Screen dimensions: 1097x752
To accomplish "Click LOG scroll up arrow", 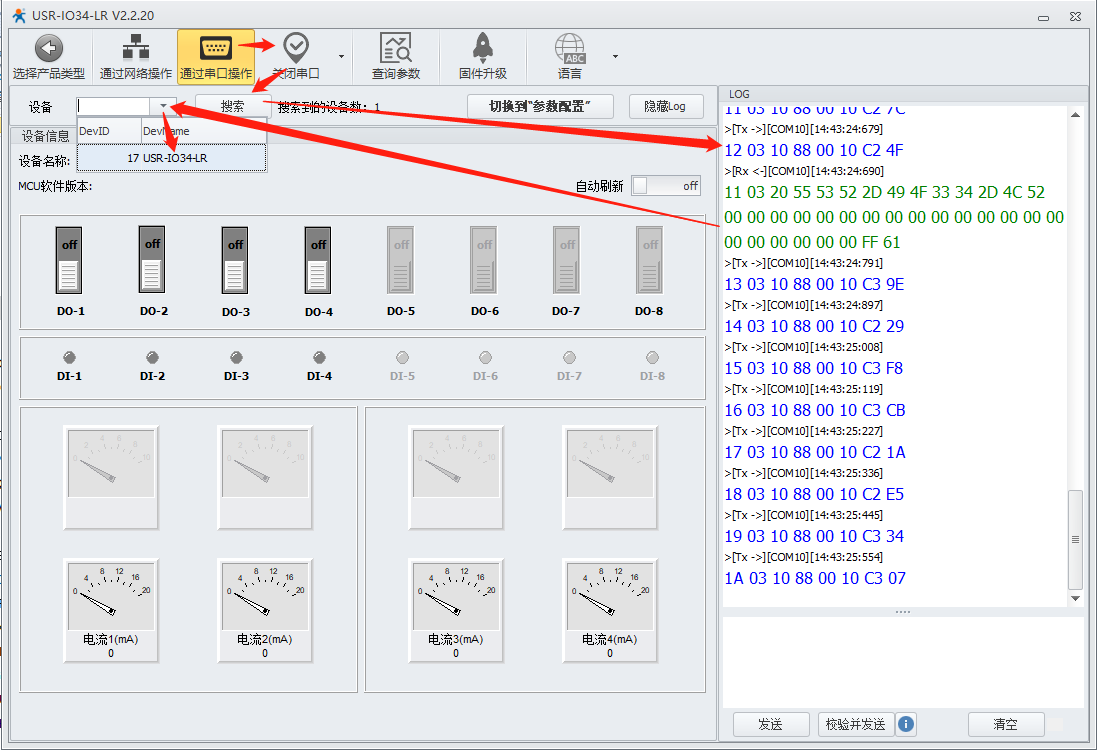I will pyautogui.click(x=1075, y=115).
